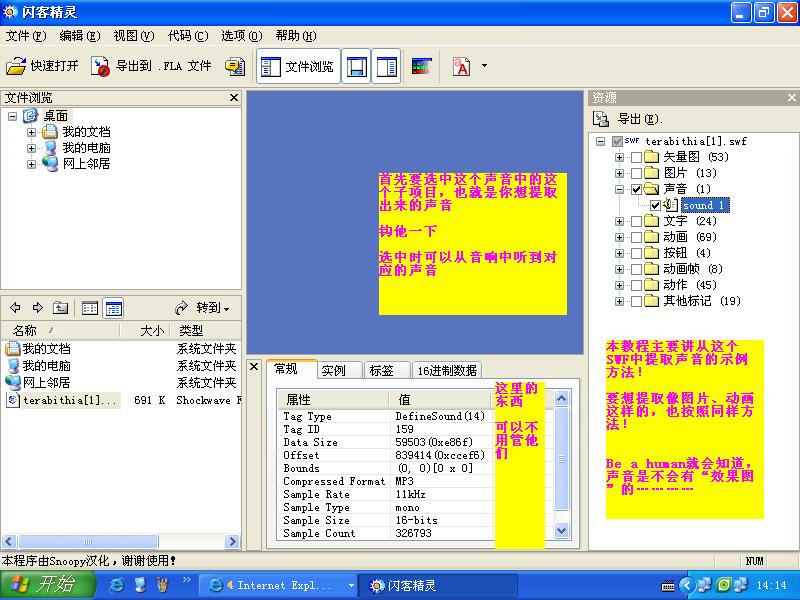Viewport: 800px width, 600px height.
Task: Click the IE quick launch icon
Action: point(117,585)
